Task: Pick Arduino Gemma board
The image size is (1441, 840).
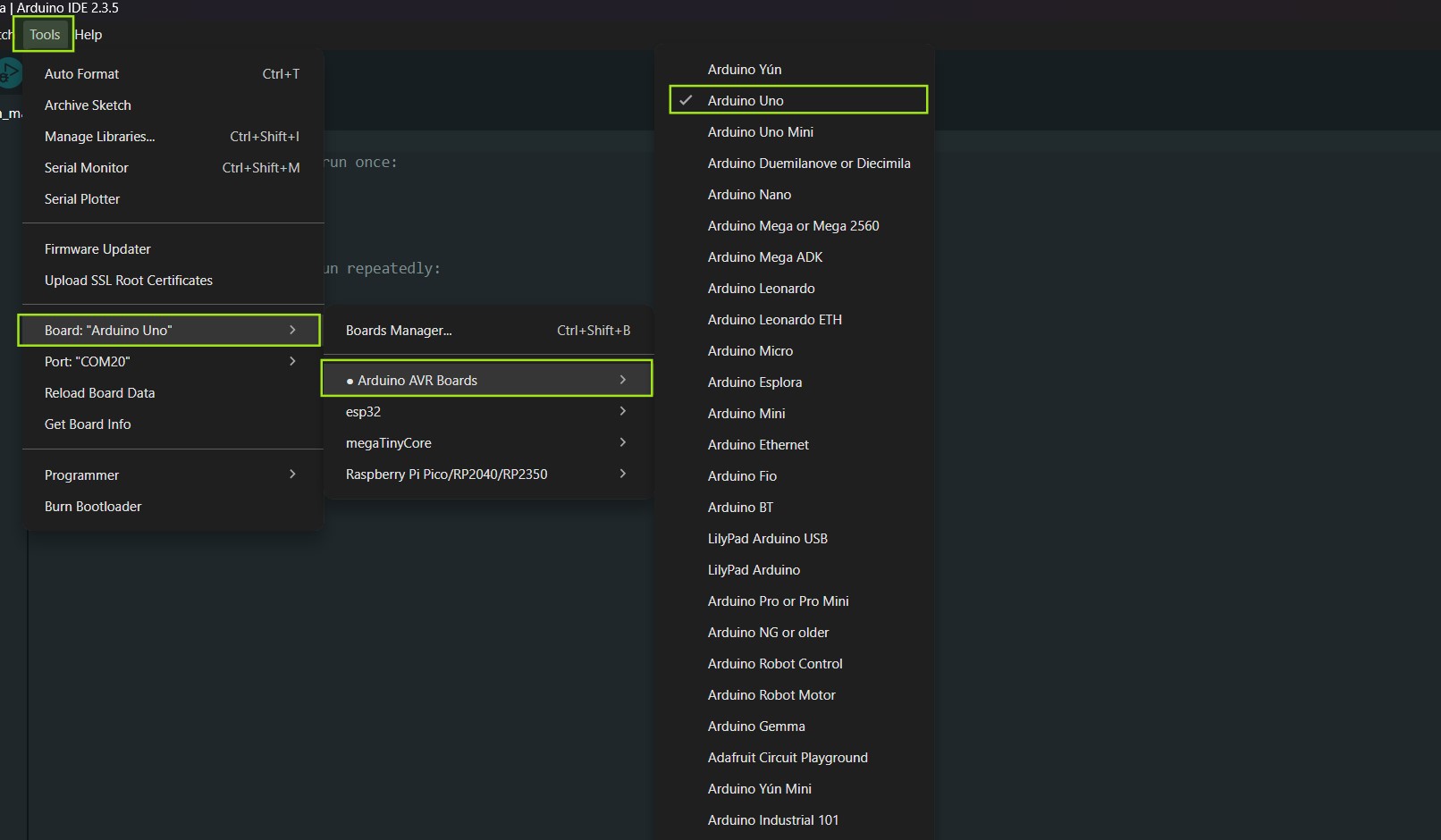Action: [795, 727]
